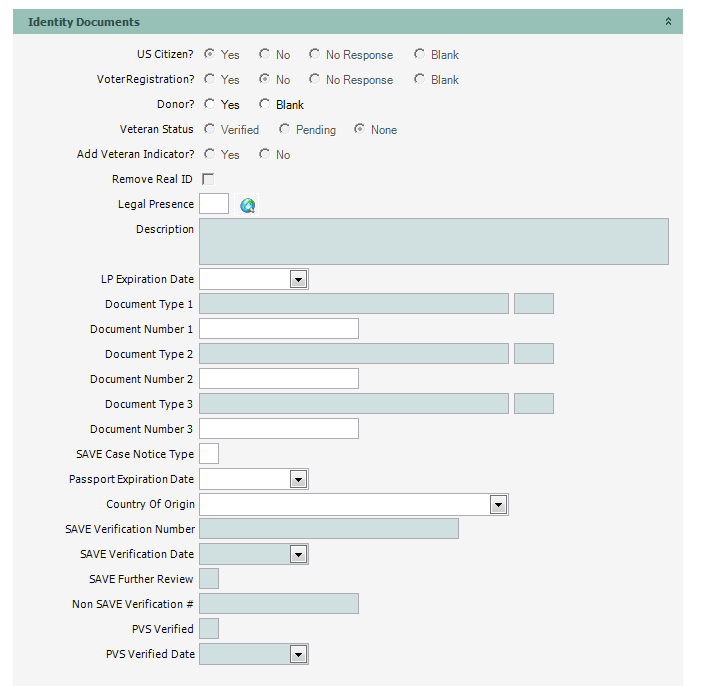Collapse the Identity Documents panel
Image resolution: width=718 pixels, height=686 pixels.
(x=668, y=22)
